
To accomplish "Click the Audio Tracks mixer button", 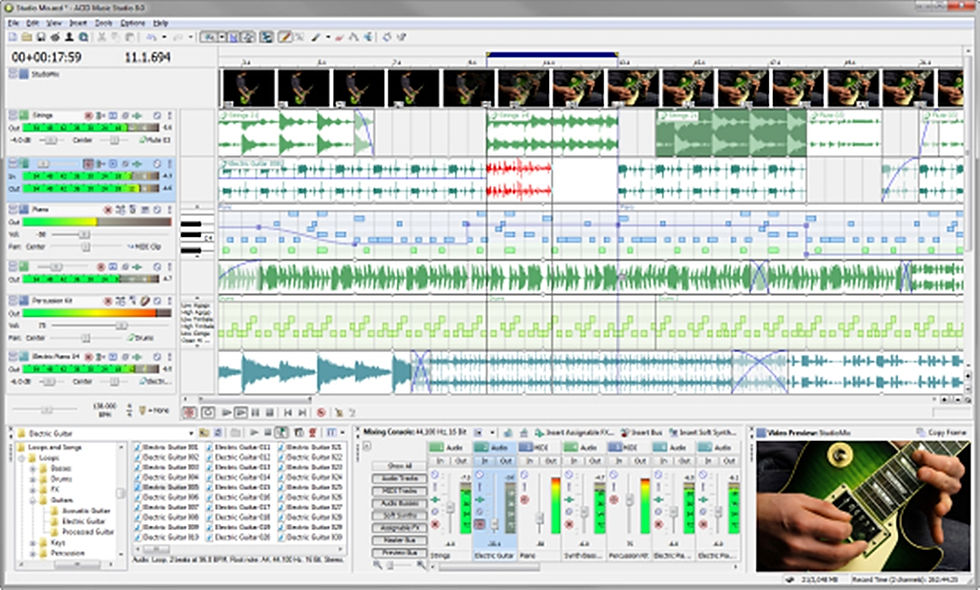I will 399,478.
